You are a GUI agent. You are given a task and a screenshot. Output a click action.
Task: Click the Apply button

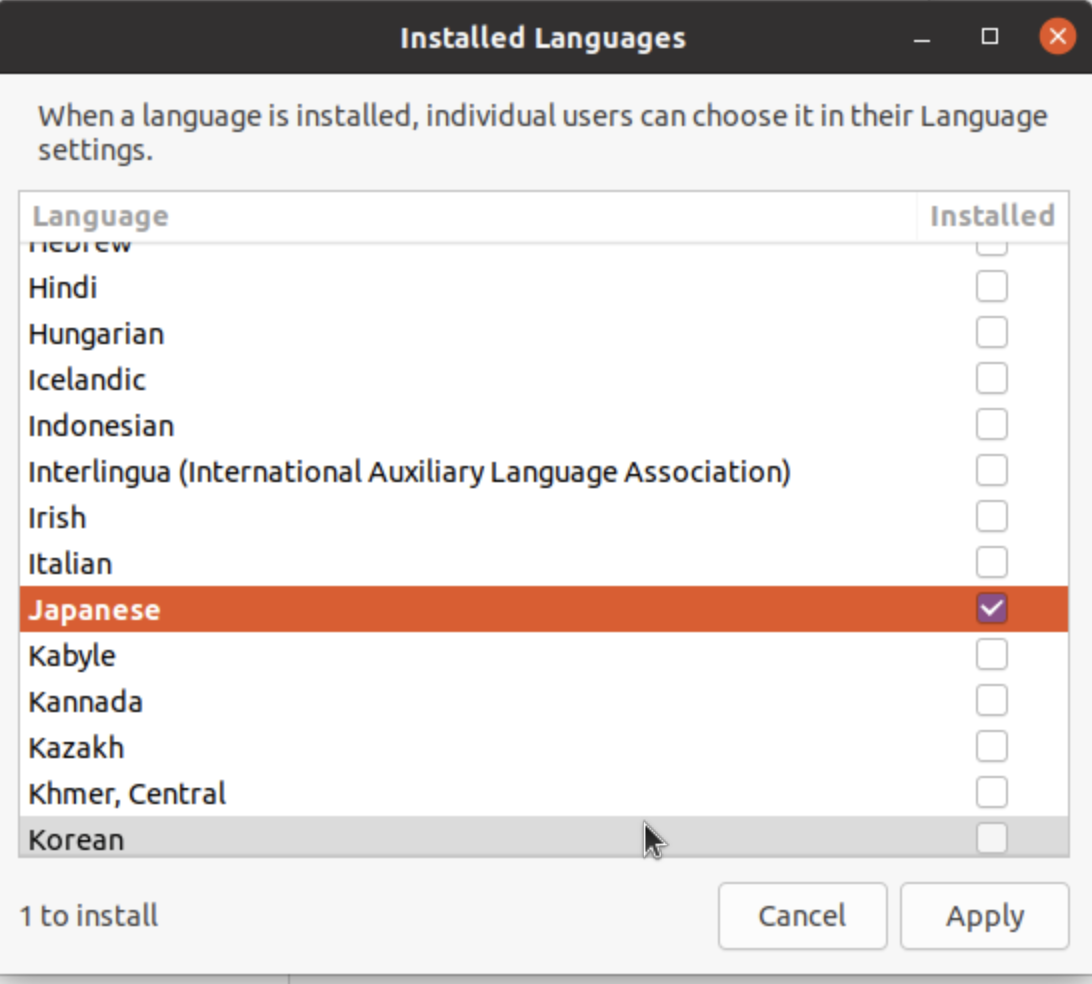(x=984, y=915)
